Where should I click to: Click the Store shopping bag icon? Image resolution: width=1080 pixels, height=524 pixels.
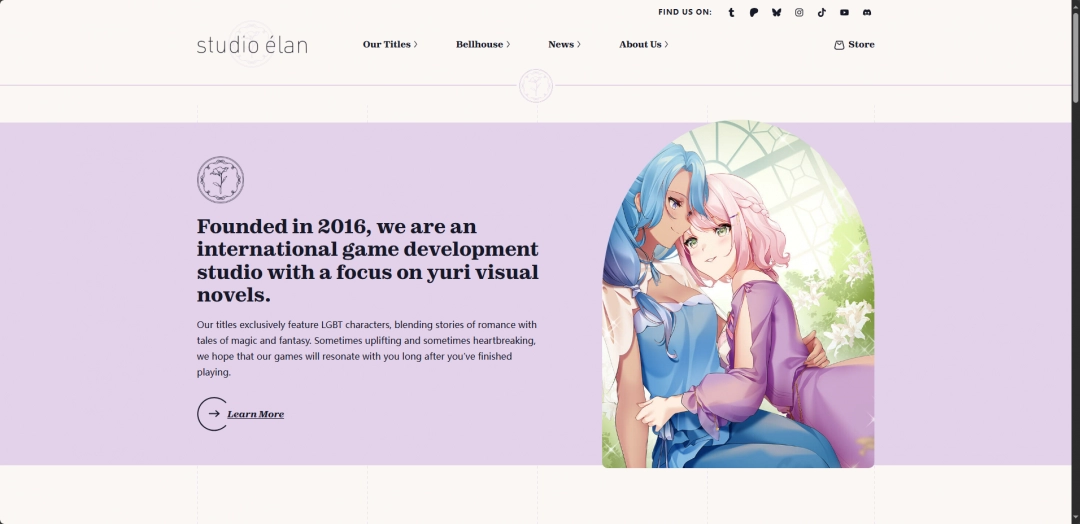[839, 45]
